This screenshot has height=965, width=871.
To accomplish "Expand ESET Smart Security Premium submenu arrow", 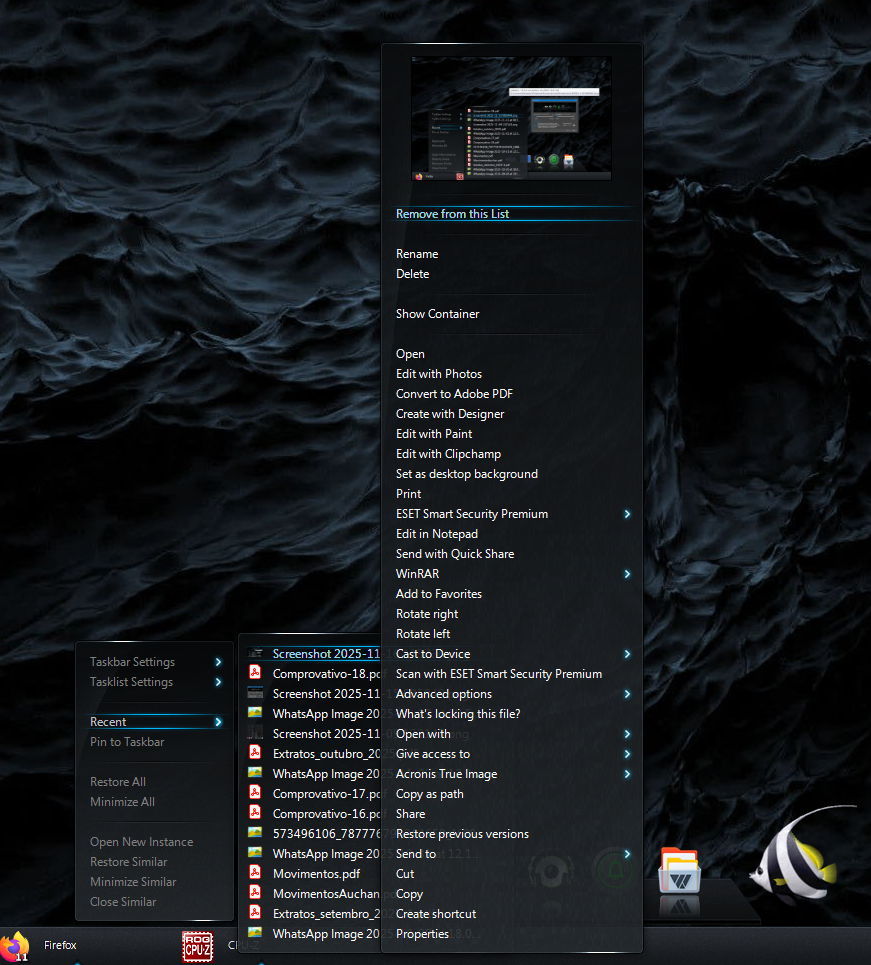I will pyautogui.click(x=627, y=514).
